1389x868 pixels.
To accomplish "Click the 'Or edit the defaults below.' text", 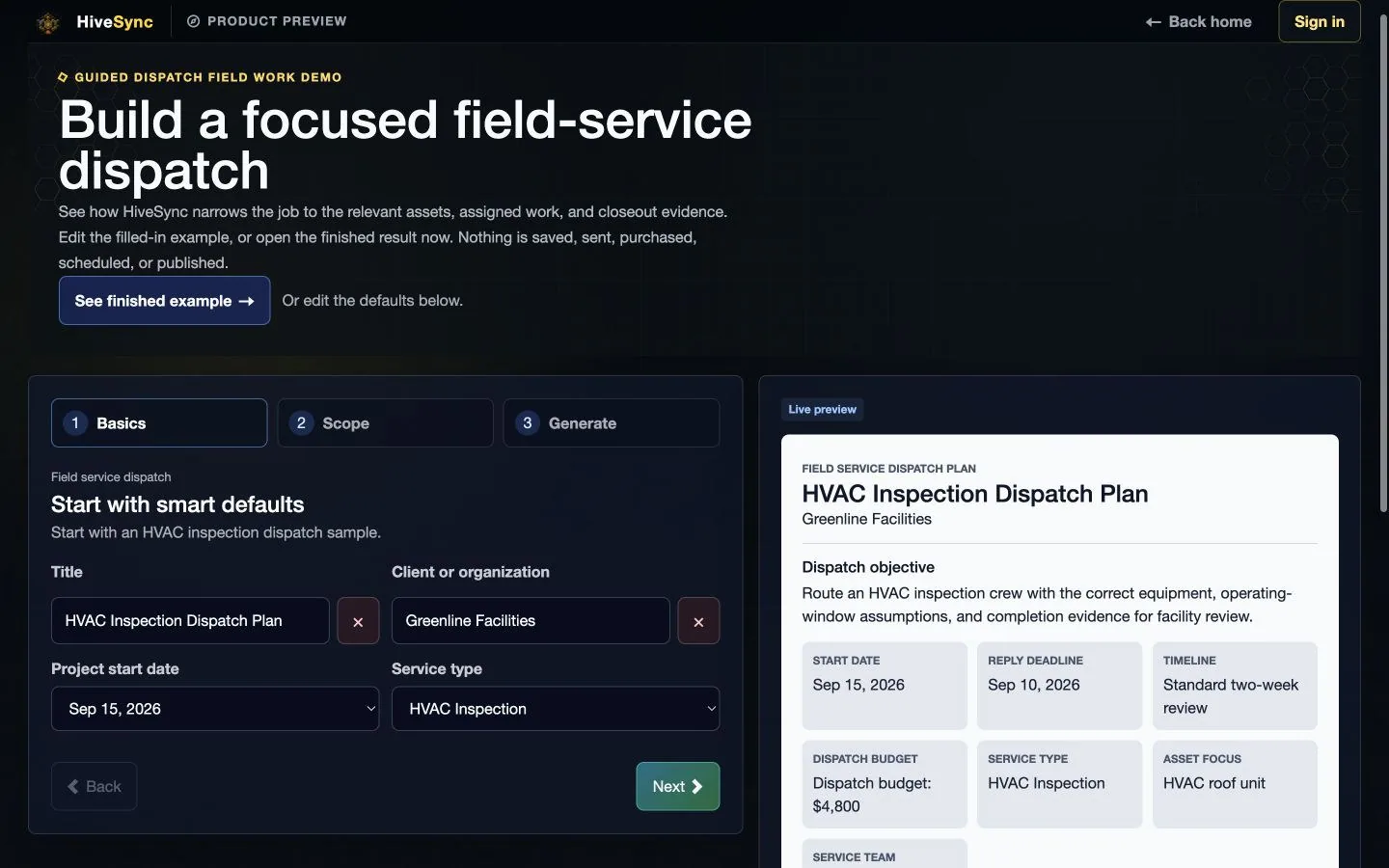I will 372,301.
